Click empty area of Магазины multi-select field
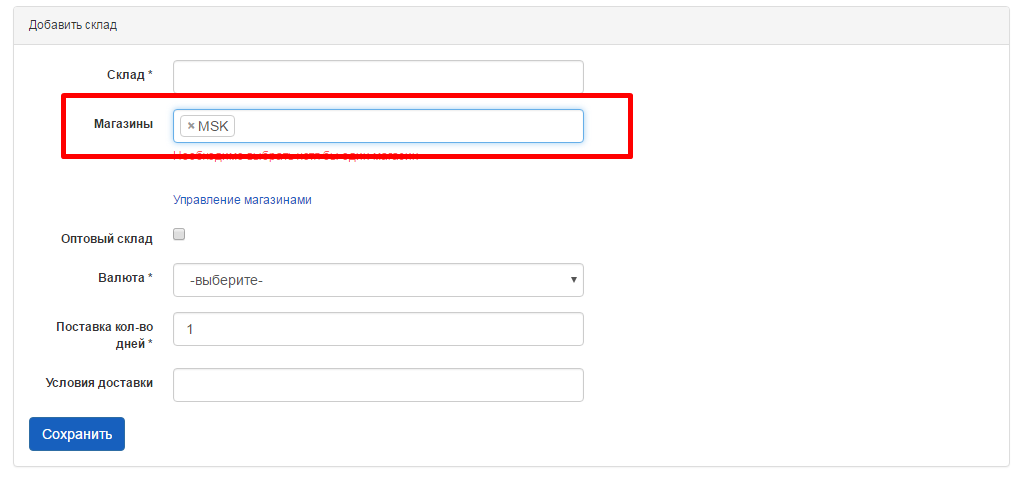 click(x=410, y=126)
